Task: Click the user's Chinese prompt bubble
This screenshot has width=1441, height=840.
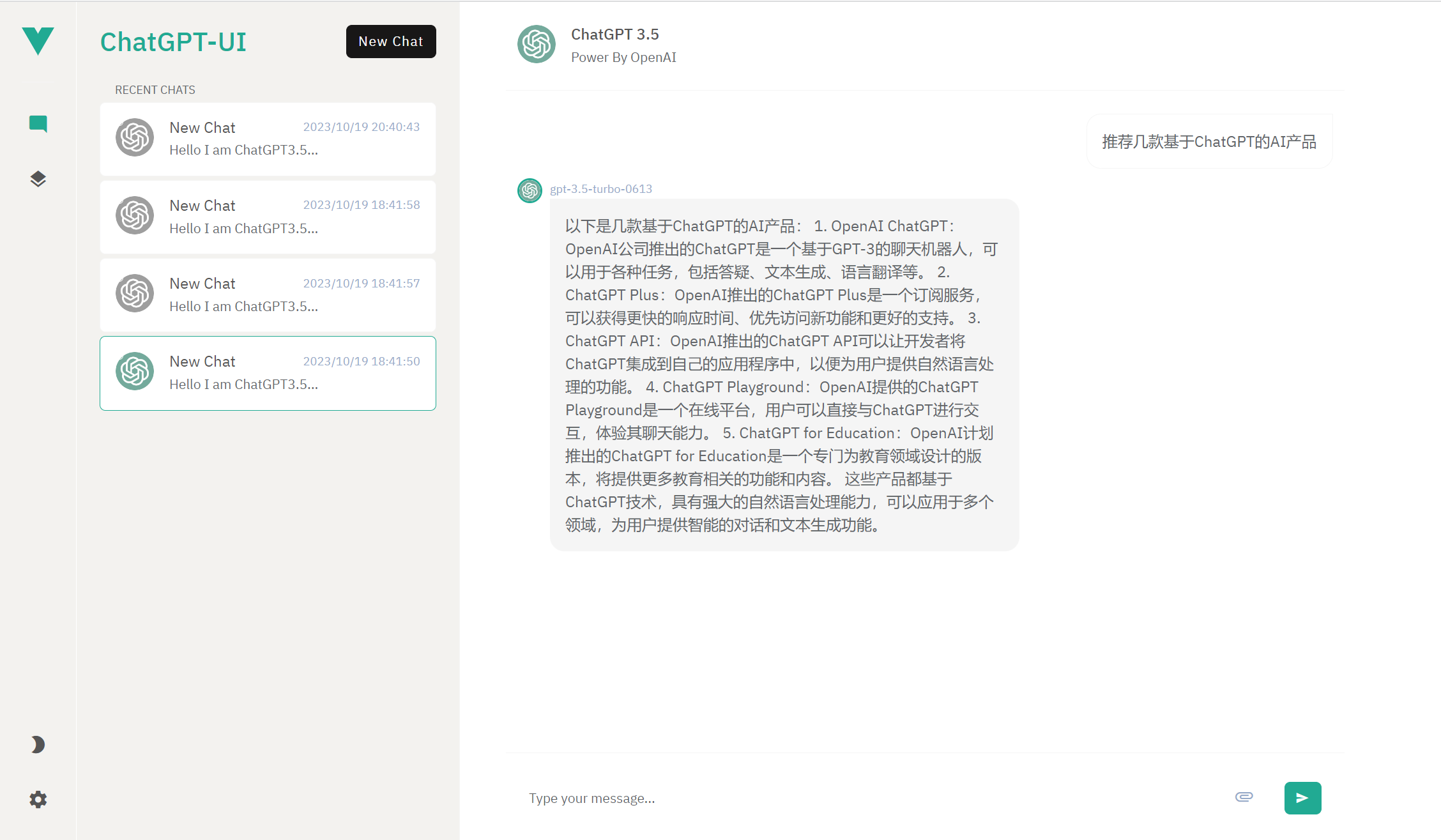Action: (1209, 142)
